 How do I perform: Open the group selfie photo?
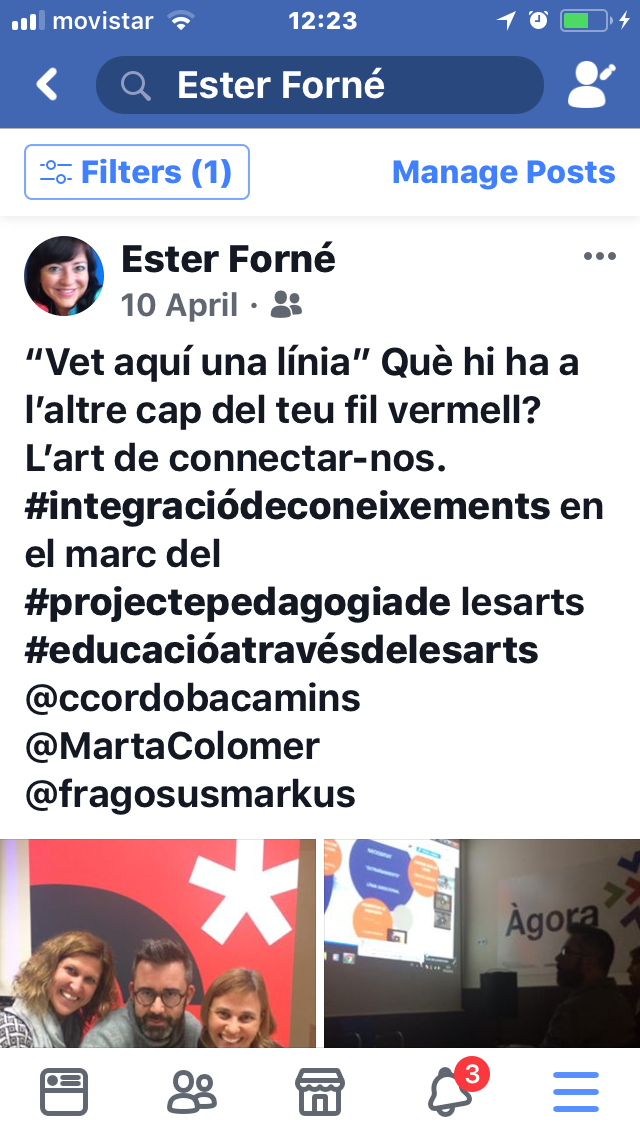158,943
